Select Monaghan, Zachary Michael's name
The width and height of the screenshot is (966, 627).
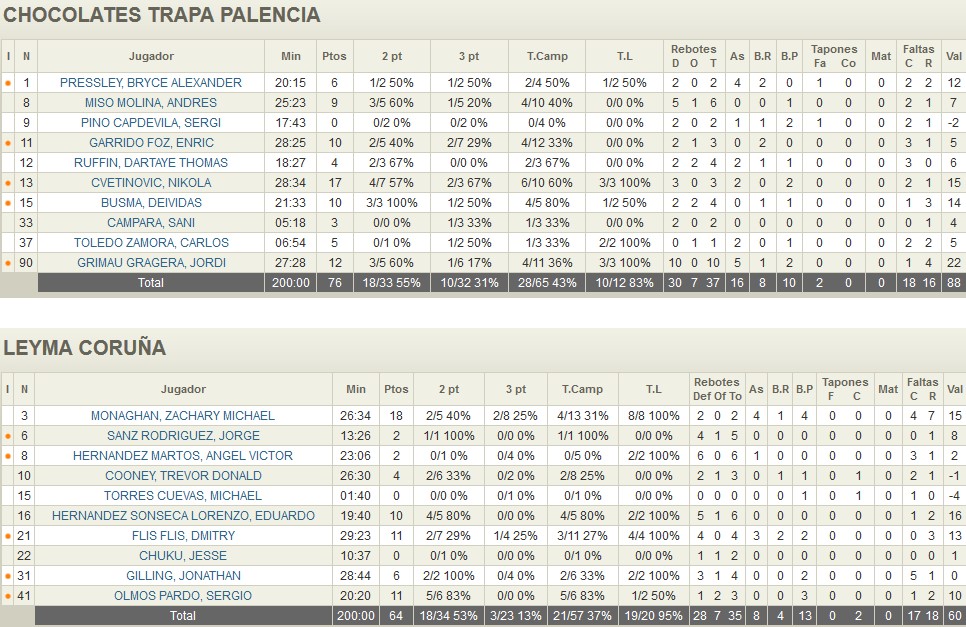coord(183,416)
